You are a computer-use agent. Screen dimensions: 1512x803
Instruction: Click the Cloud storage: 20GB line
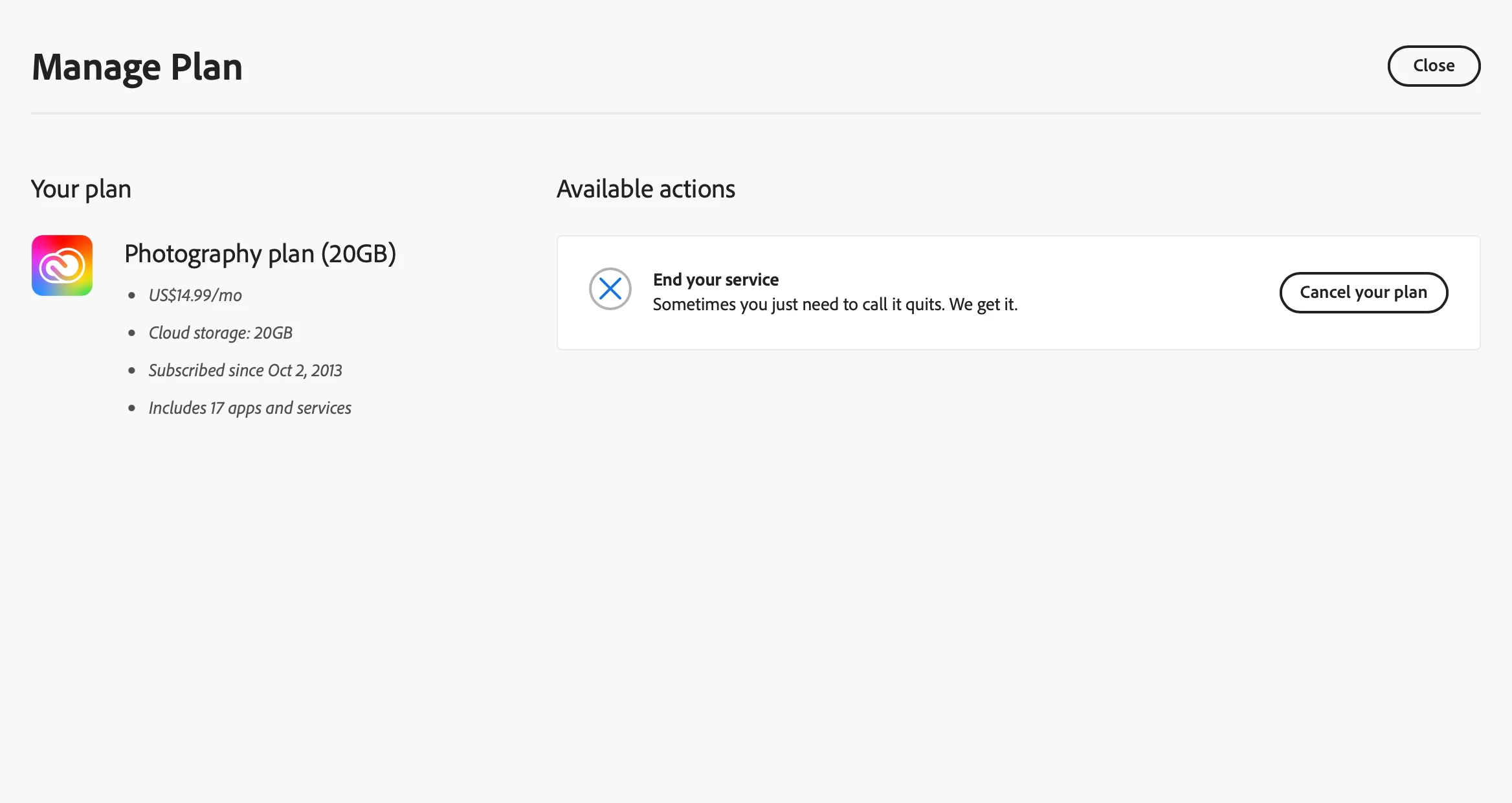point(220,333)
